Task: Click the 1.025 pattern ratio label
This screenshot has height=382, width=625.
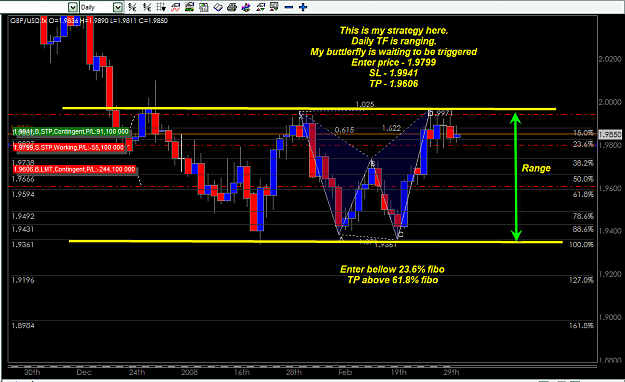Action: tap(365, 104)
